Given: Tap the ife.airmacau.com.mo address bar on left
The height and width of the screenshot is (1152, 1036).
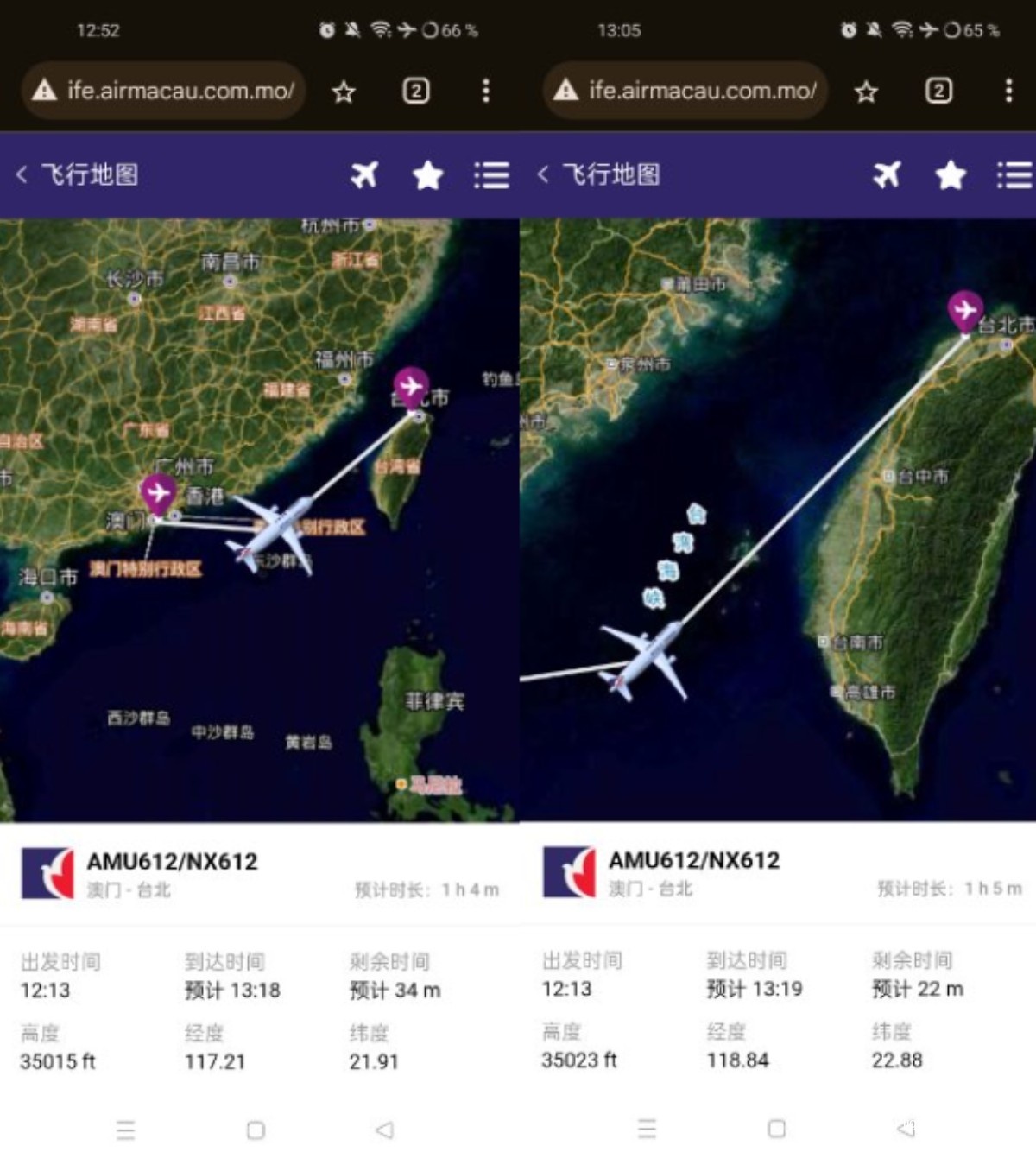Looking at the screenshot, I should (163, 90).
